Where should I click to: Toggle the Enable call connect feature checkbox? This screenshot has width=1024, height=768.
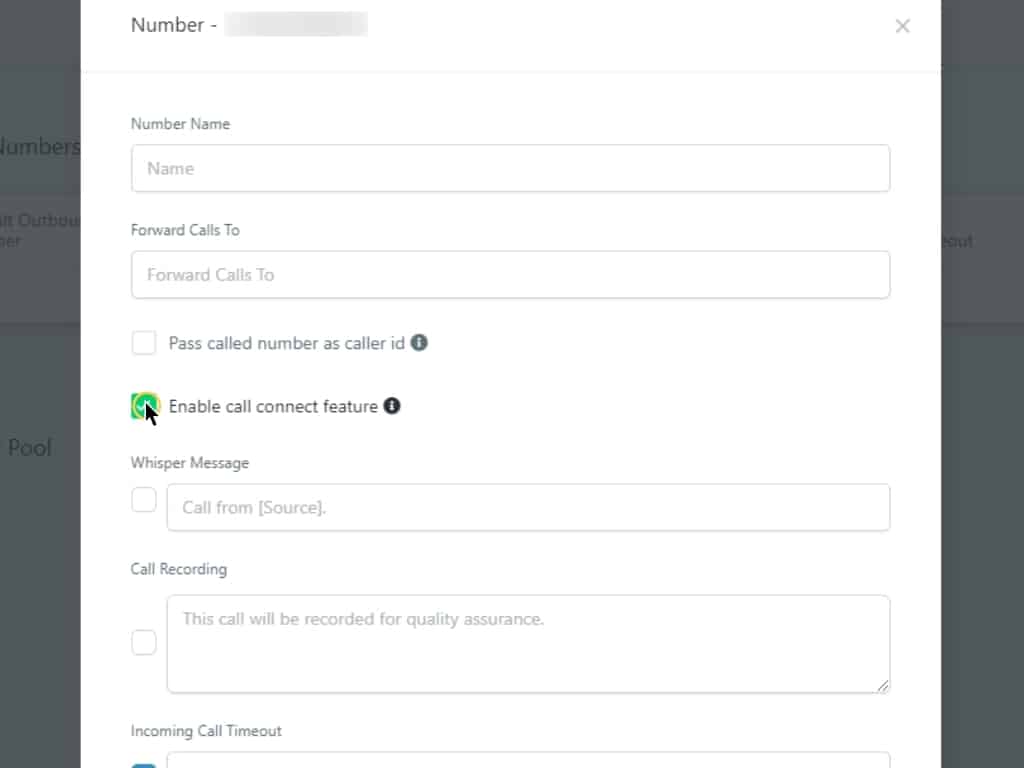(x=144, y=406)
